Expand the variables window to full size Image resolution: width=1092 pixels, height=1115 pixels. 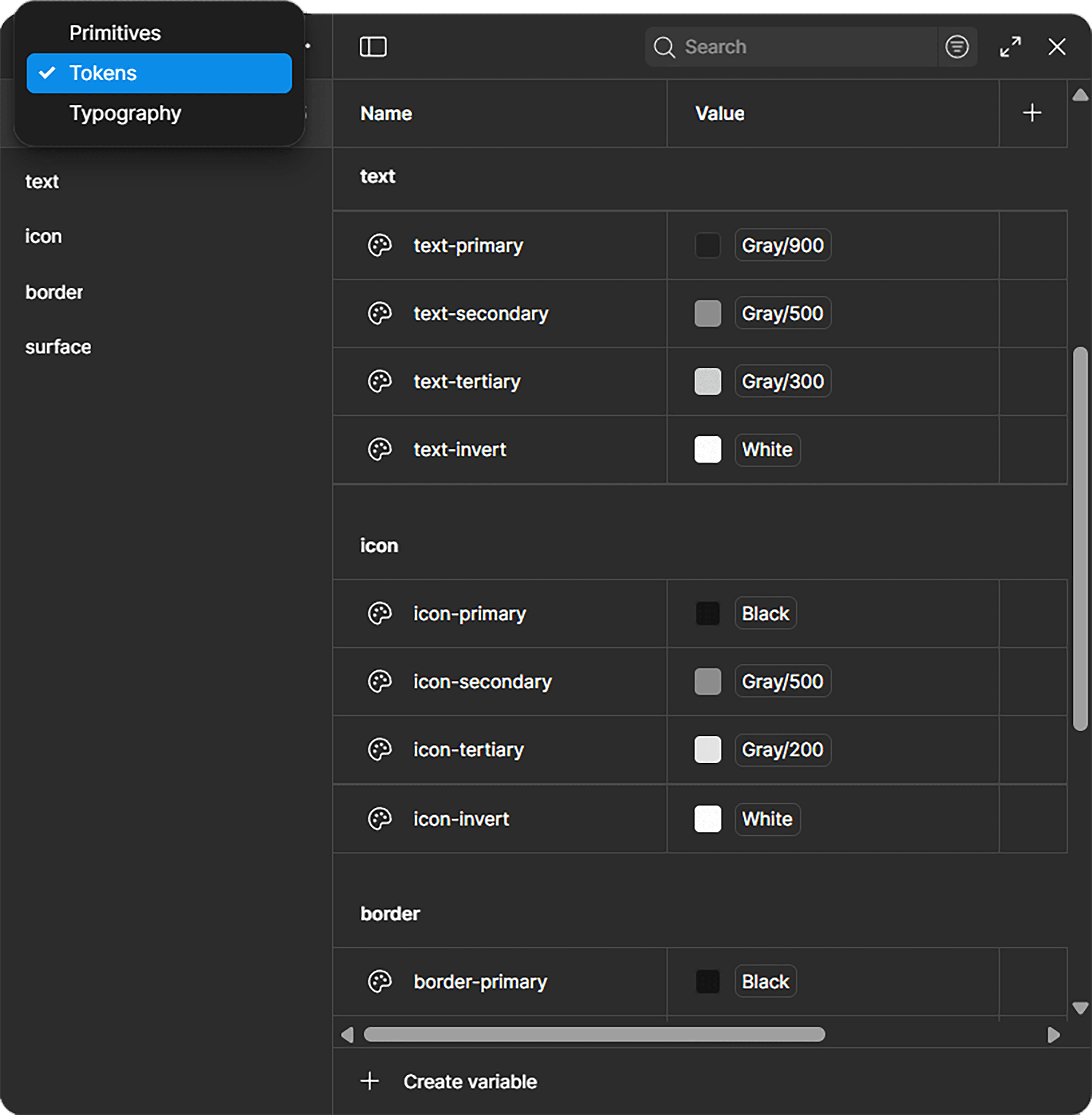tap(1010, 47)
